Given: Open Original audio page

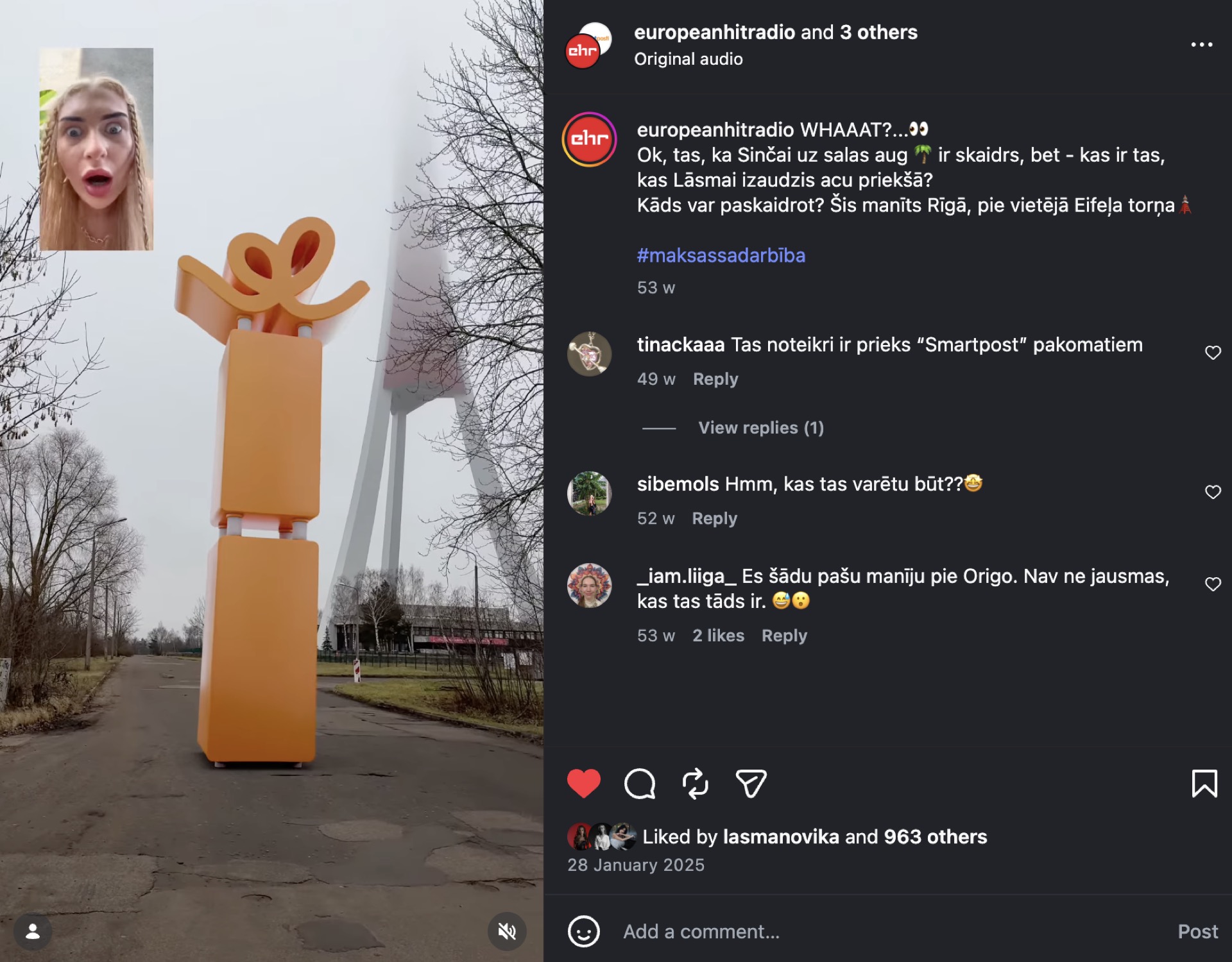Looking at the screenshot, I should (x=688, y=59).
